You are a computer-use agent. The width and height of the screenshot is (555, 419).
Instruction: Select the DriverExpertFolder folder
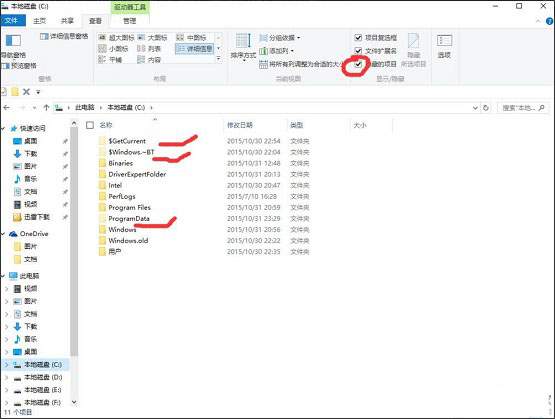(x=137, y=174)
